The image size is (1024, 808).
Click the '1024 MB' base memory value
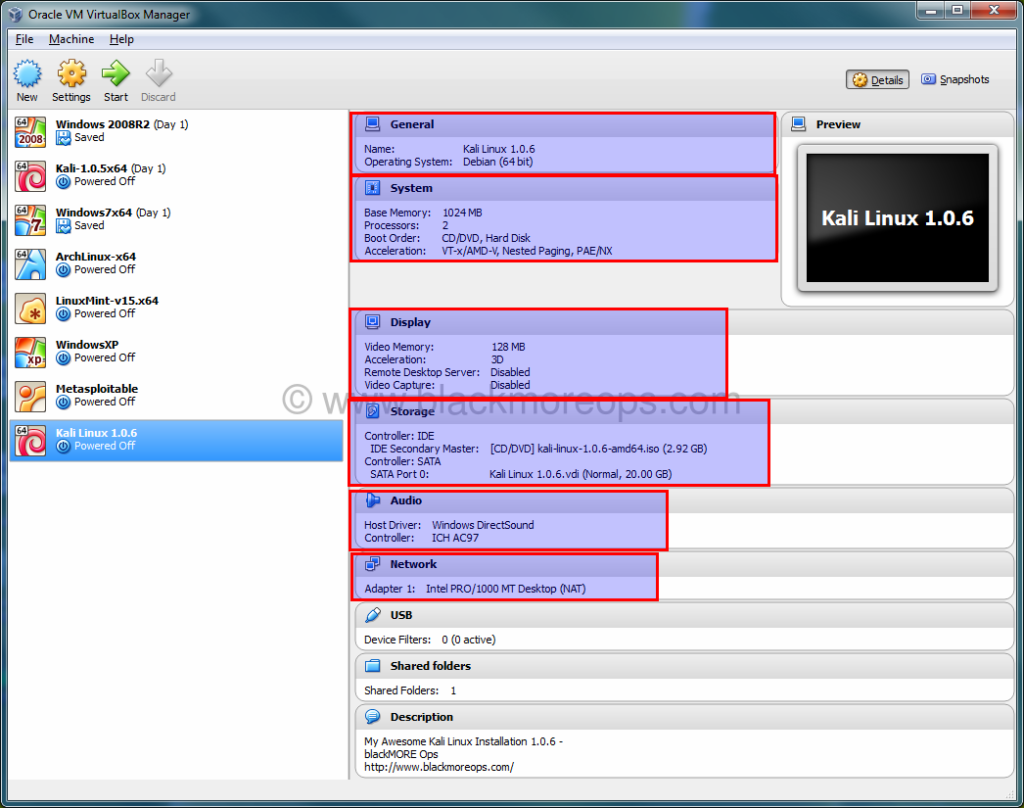[x=462, y=213]
